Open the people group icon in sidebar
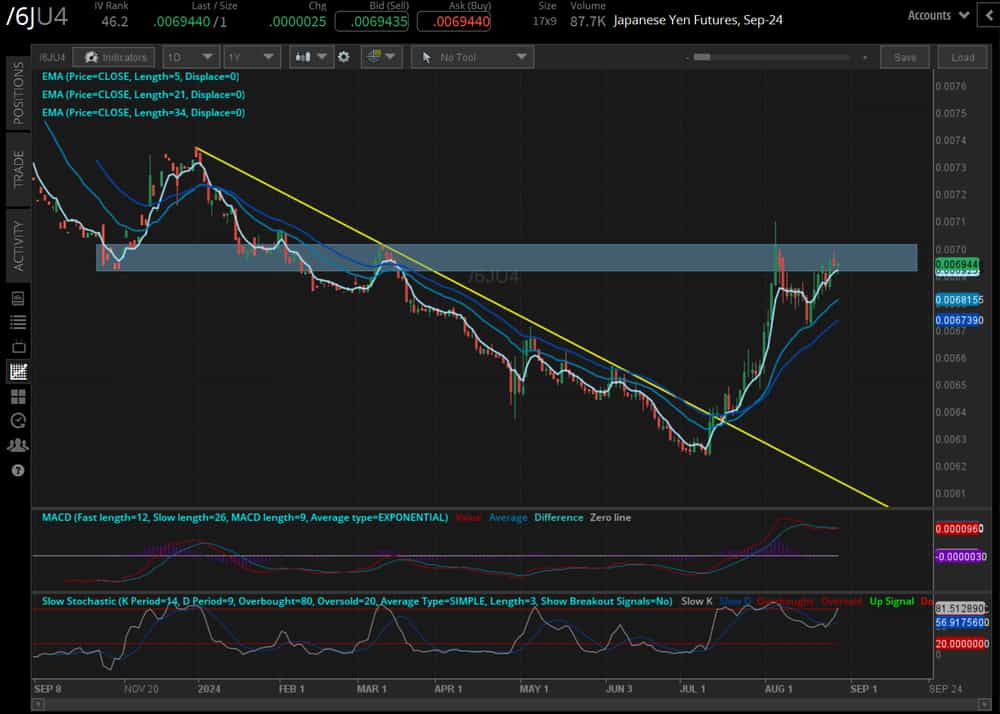The width and height of the screenshot is (1000, 714). [18, 445]
